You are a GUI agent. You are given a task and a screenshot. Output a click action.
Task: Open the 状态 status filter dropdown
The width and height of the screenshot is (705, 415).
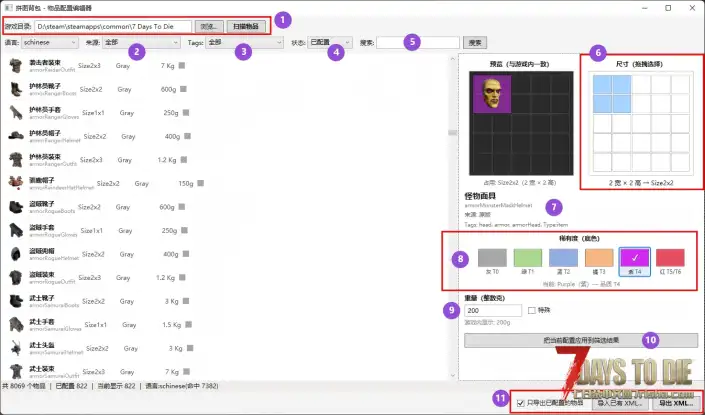click(x=330, y=43)
